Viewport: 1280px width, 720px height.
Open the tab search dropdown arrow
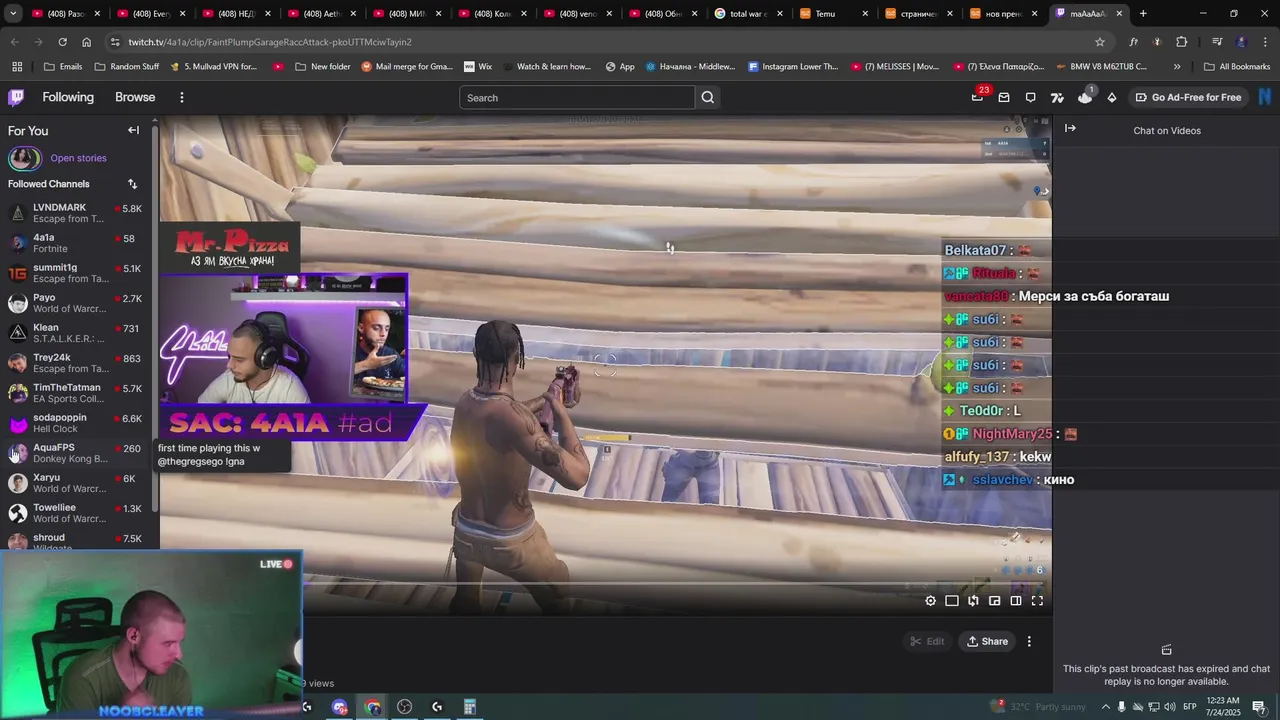tap(13, 13)
